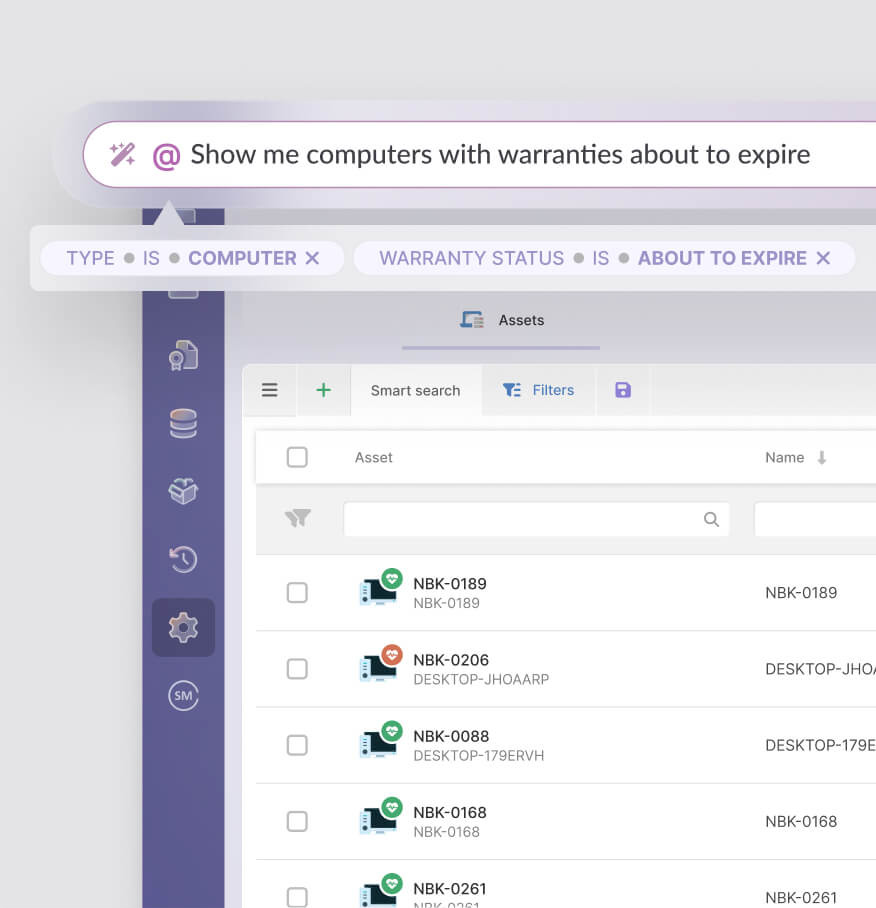Switch to the Smart search tab

[415, 390]
